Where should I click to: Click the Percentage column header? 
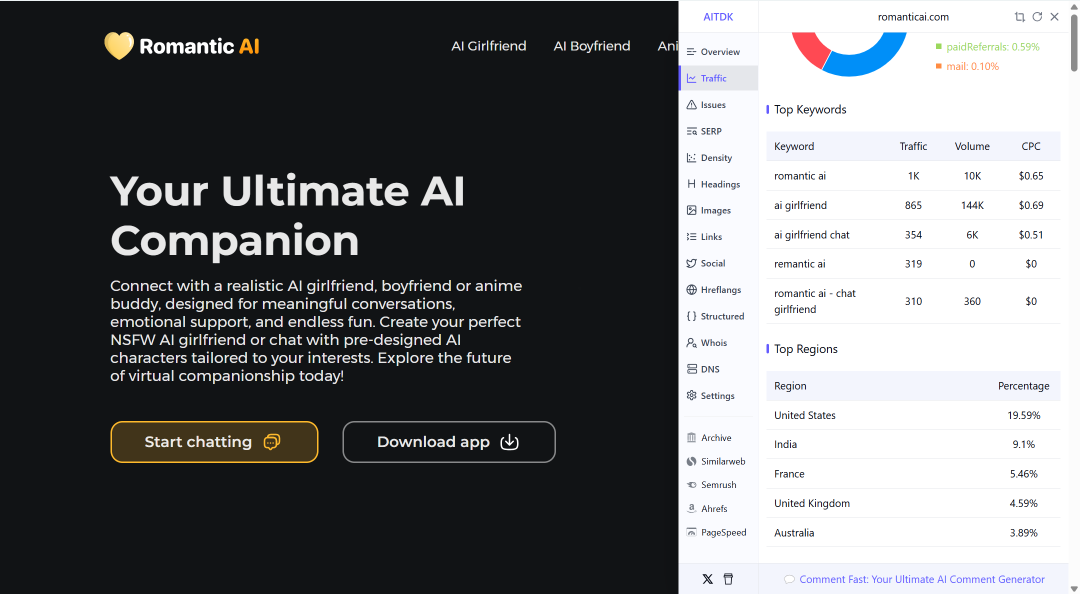tap(1024, 386)
